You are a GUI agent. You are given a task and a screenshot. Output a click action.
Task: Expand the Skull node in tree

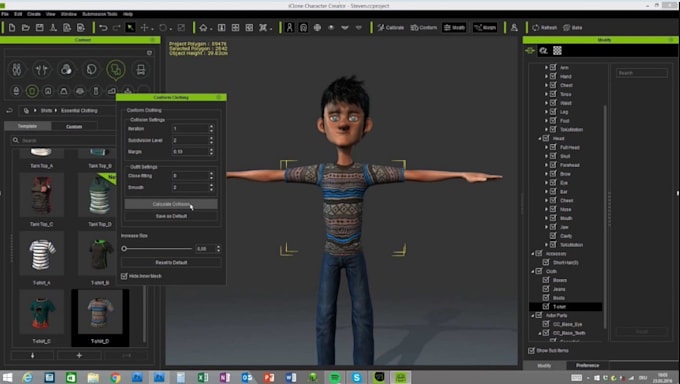(x=546, y=156)
